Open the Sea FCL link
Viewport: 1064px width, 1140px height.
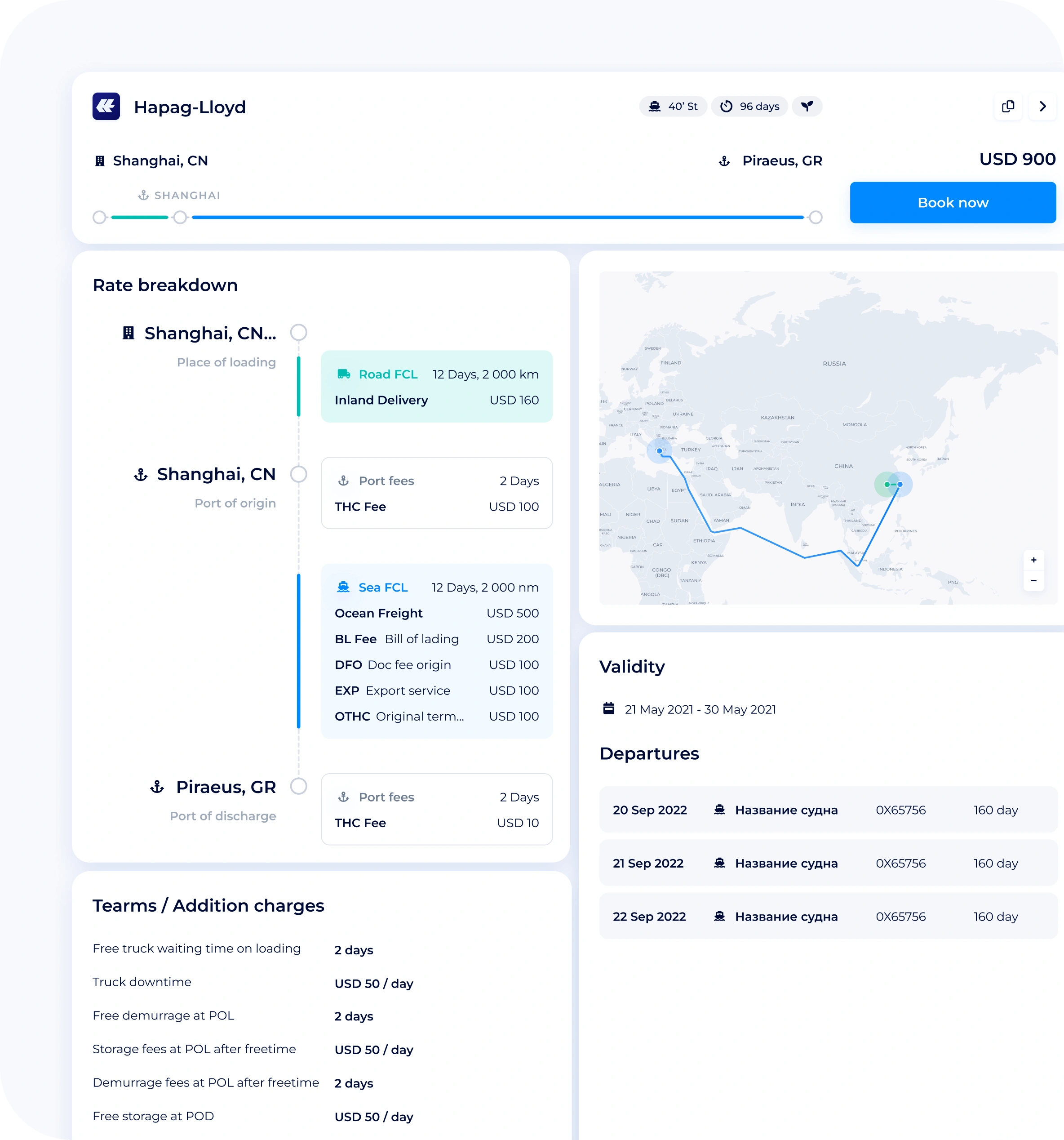(x=383, y=588)
